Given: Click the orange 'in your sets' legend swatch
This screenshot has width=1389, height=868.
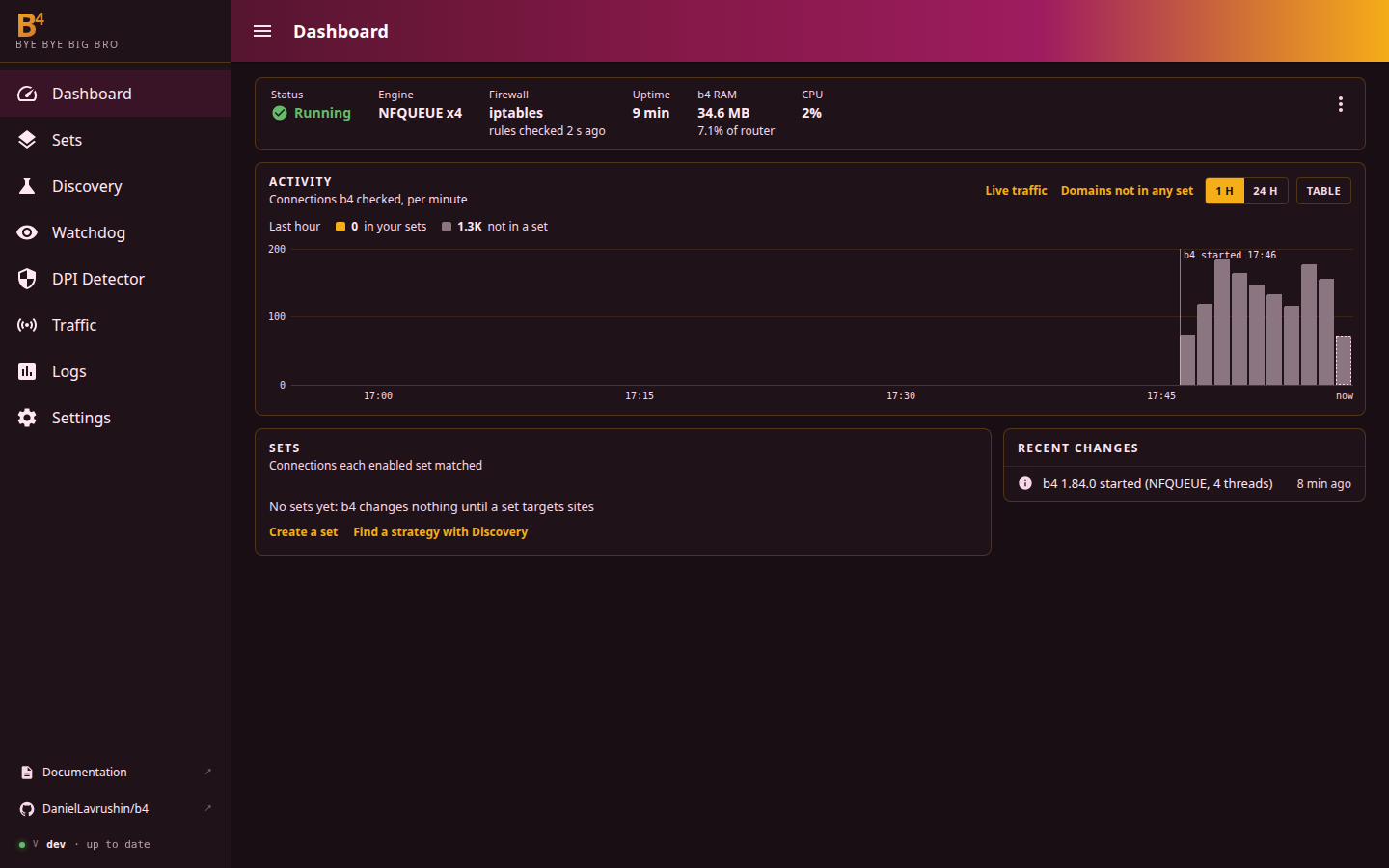Looking at the screenshot, I should tap(340, 227).
